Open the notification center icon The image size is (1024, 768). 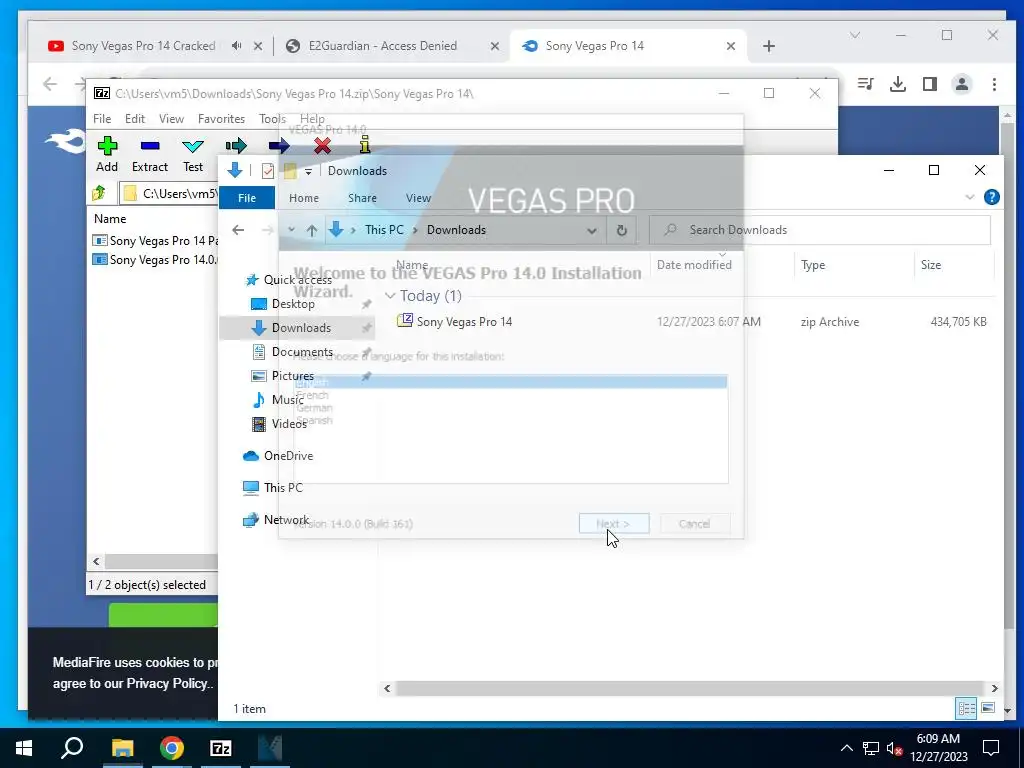pyautogui.click(x=991, y=748)
